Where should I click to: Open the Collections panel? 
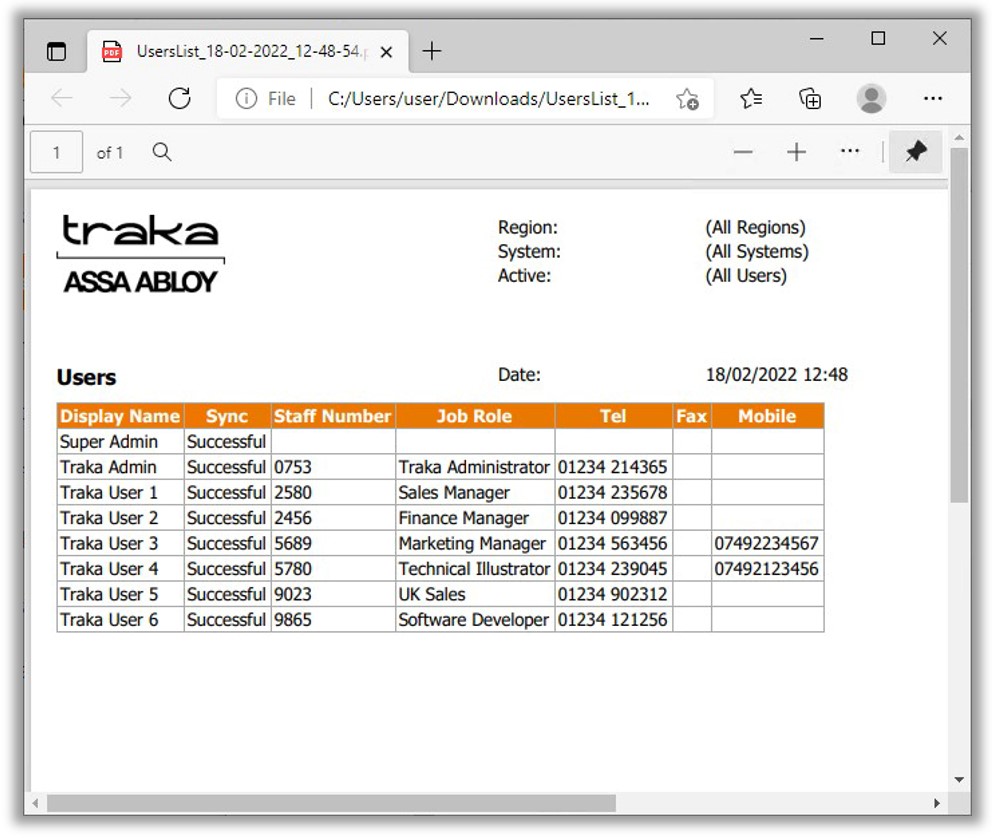point(810,99)
